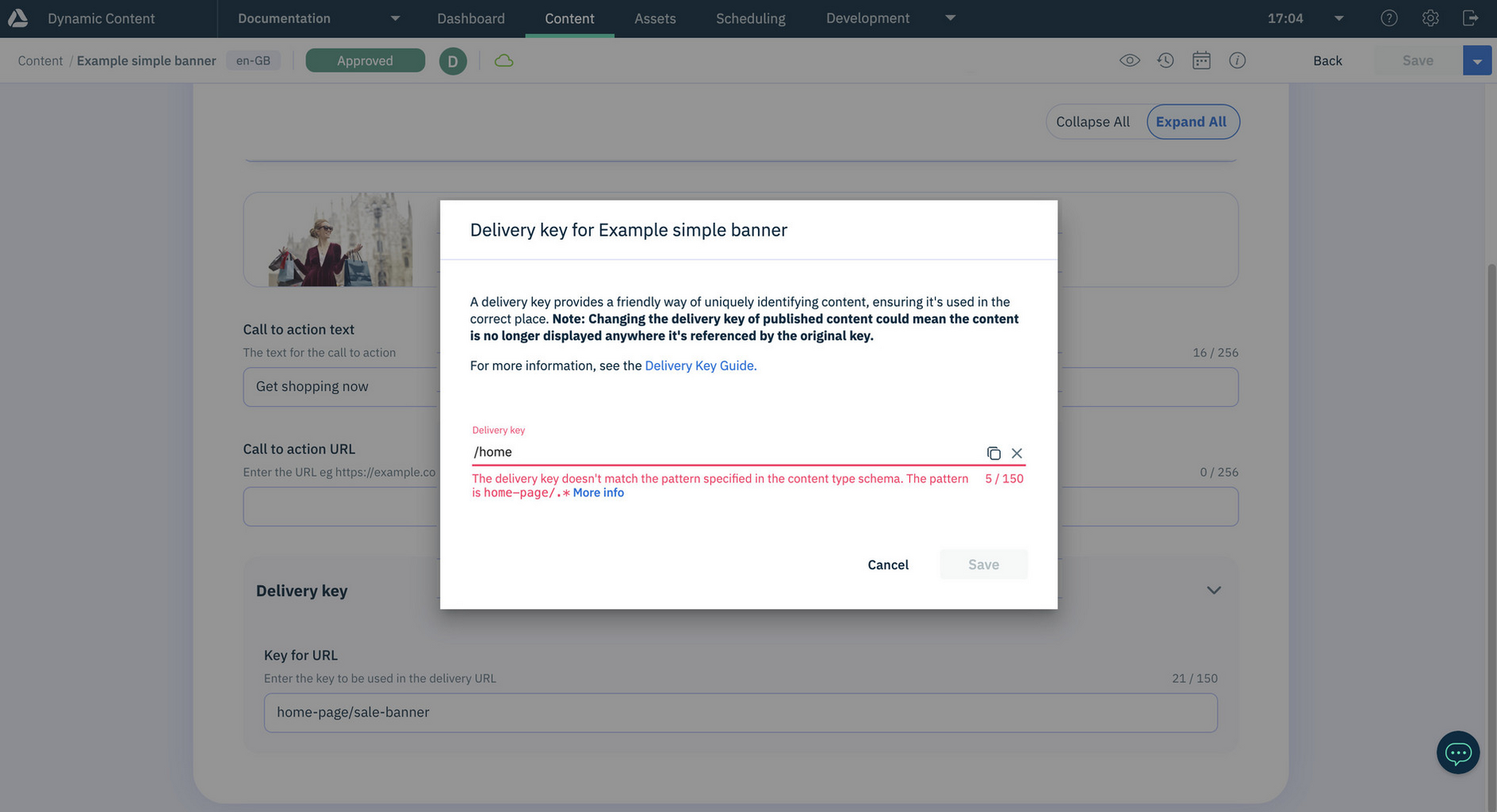Image resolution: width=1497 pixels, height=812 pixels.
Task: Switch to the Assets tab
Action: 655,18
